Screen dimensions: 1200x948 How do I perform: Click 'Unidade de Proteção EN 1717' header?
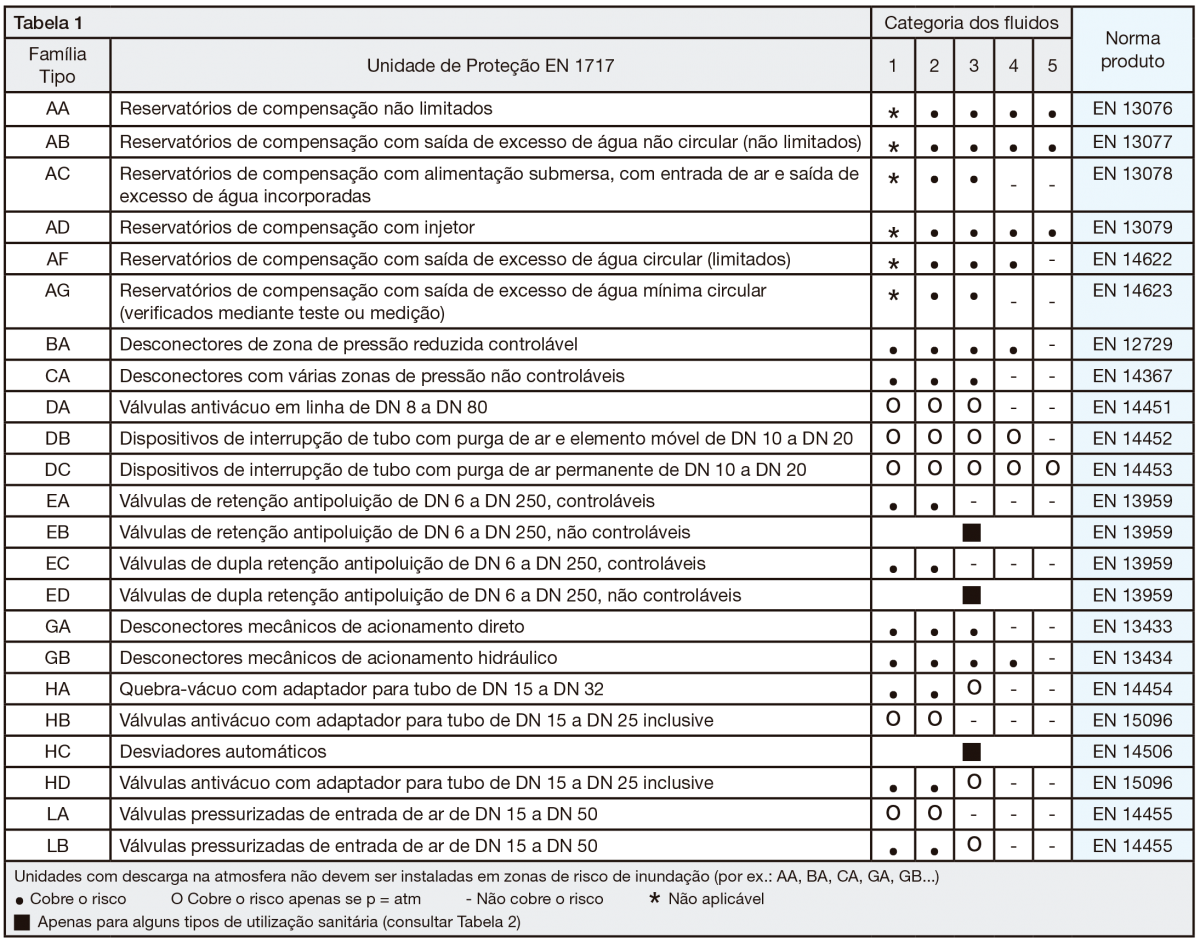tap(489, 66)
